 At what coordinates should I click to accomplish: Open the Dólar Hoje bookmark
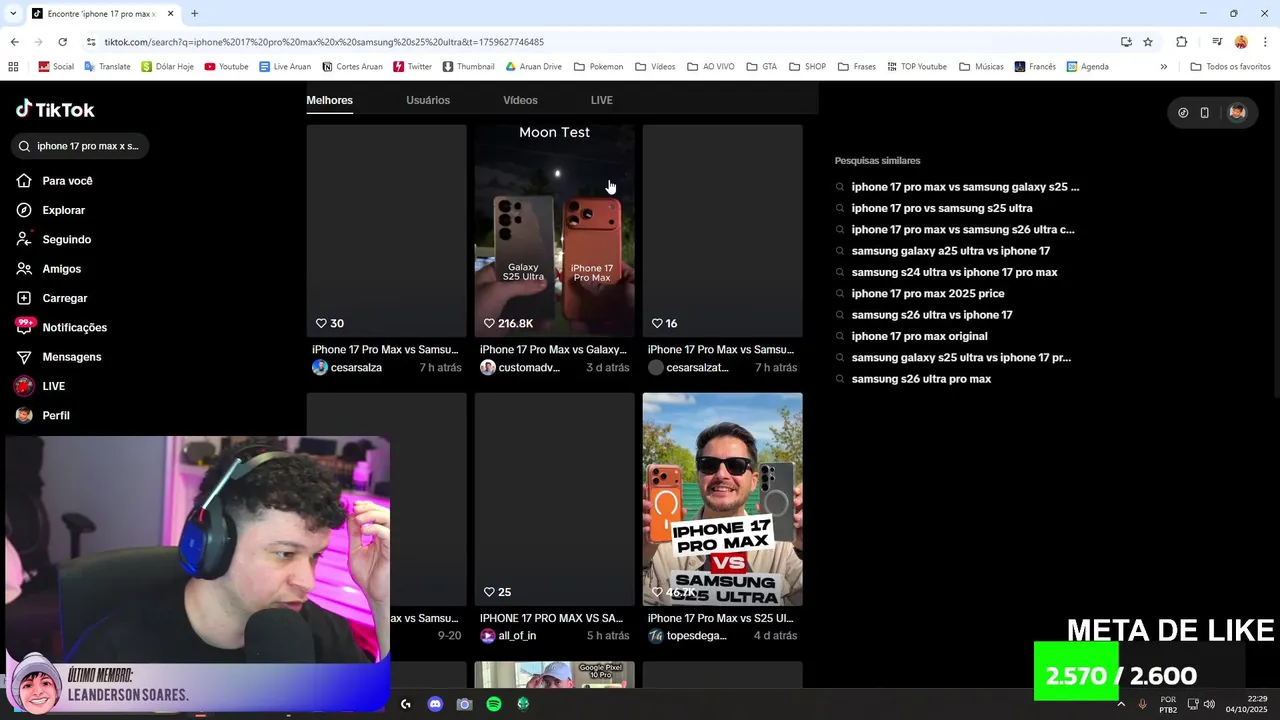tap(167, 67)
